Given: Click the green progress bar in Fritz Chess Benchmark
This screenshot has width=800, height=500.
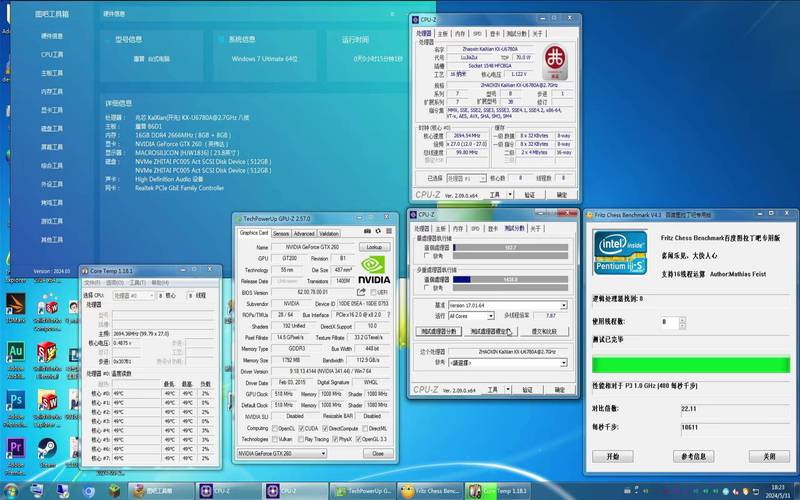Looking at the screenshot, I should 691,365.
